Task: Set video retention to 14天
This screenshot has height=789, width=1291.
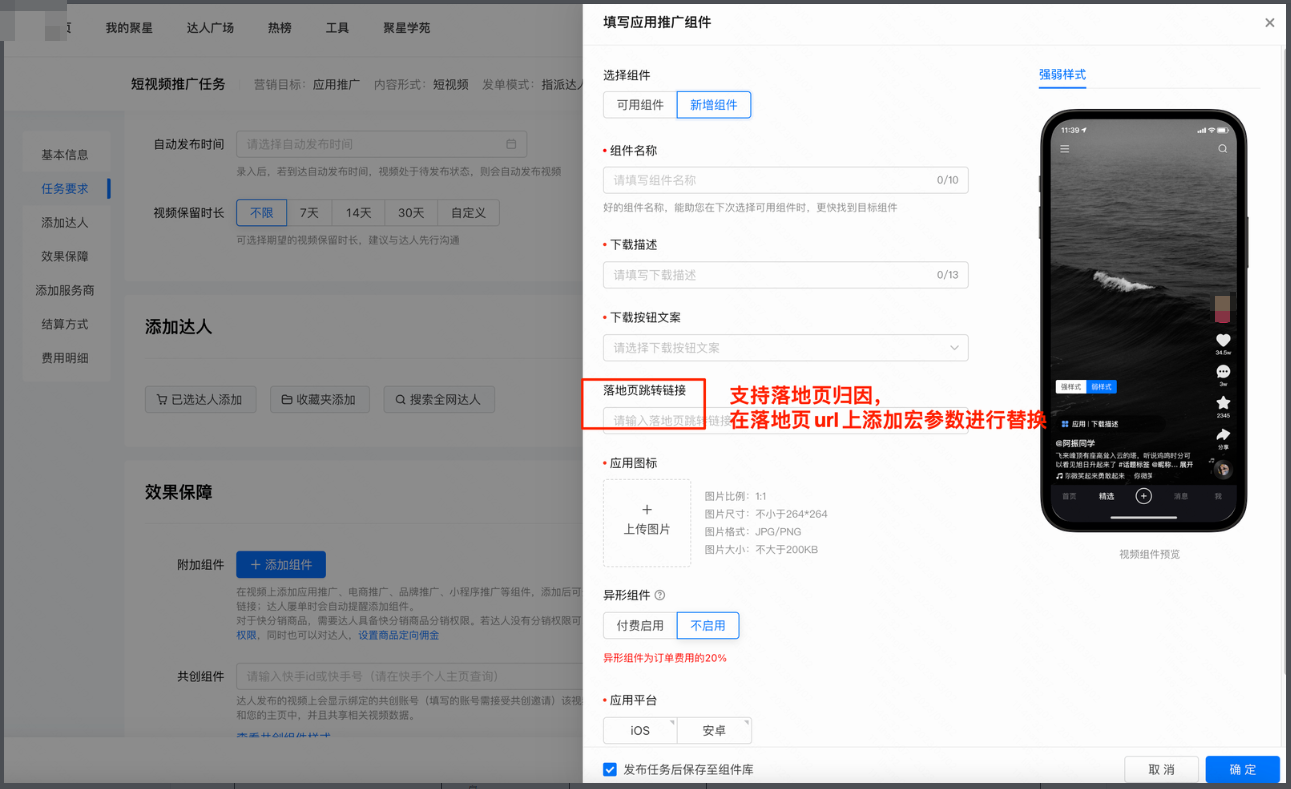Action: 359,213
